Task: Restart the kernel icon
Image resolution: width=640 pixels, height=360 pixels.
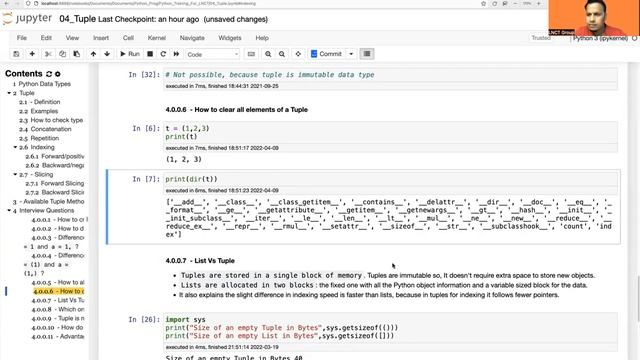Action: coord(163,54)
